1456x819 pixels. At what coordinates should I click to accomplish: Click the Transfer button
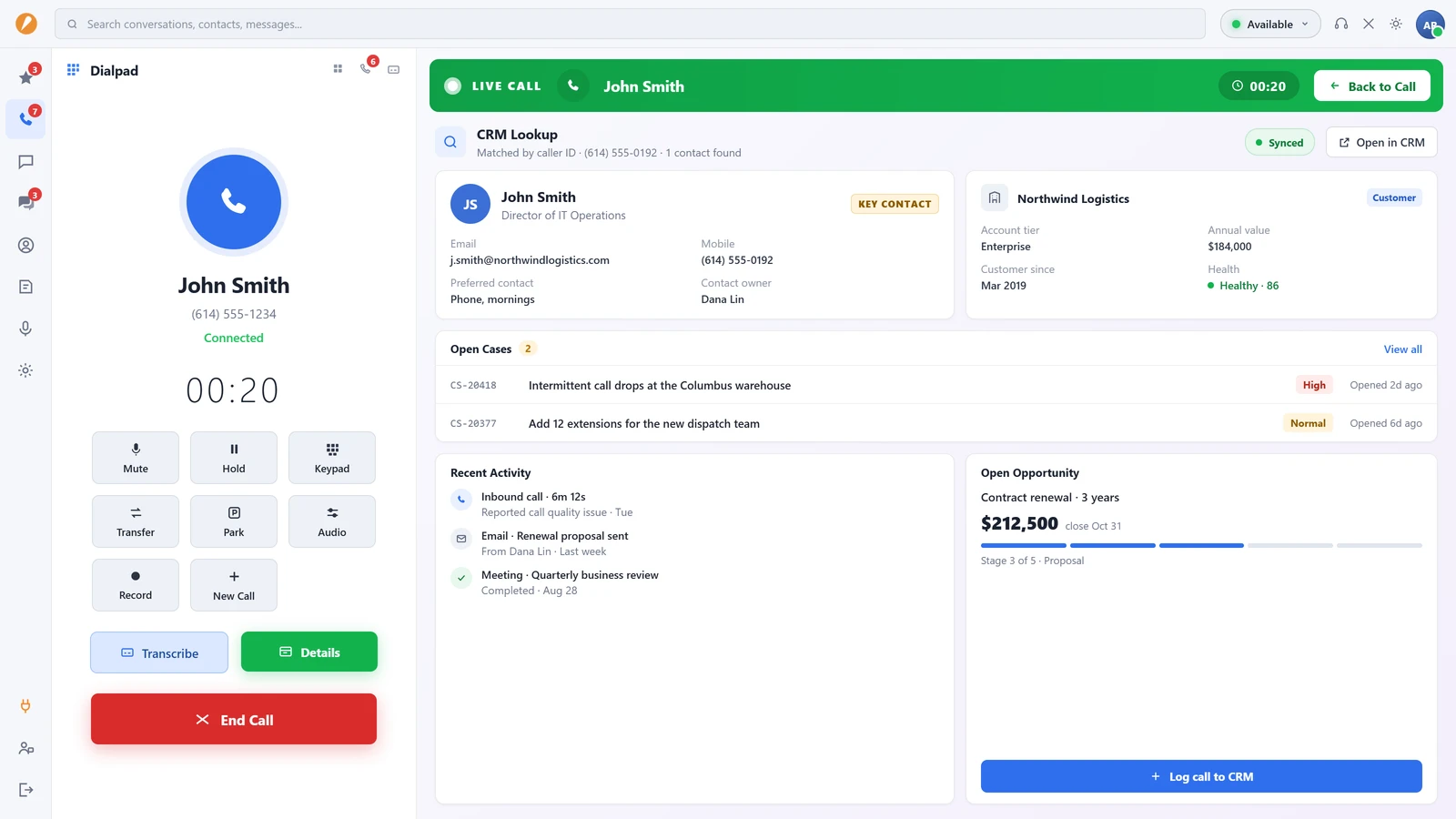pyautogui.click(x=136, y=521)
